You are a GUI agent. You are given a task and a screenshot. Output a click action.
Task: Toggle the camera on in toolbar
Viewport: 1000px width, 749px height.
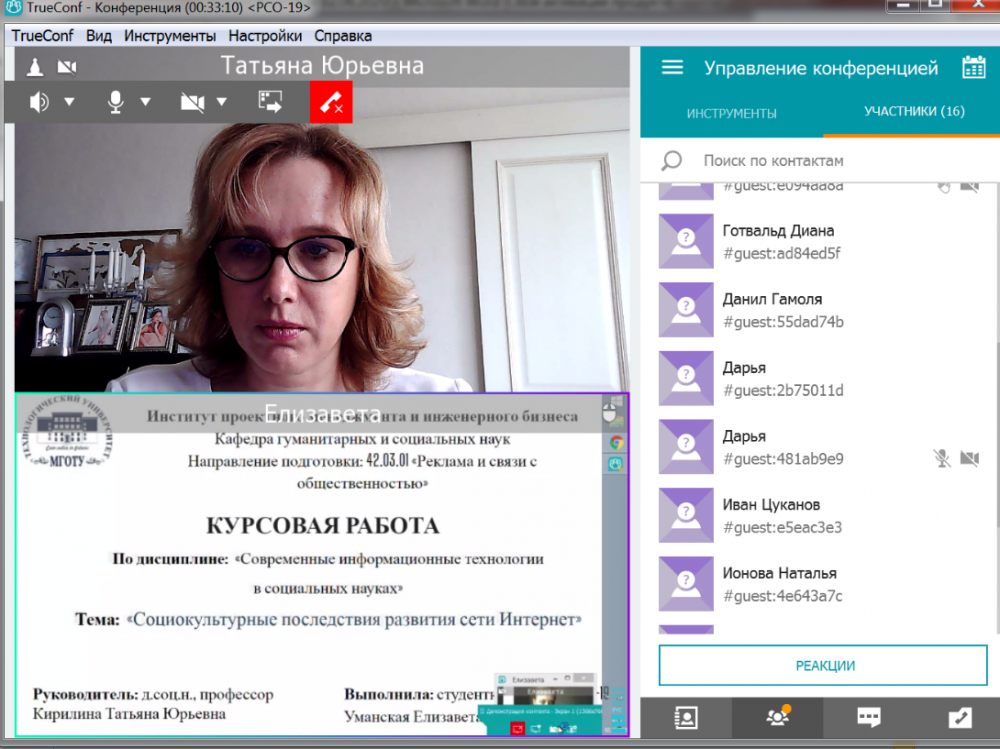(x=192, y=101)
